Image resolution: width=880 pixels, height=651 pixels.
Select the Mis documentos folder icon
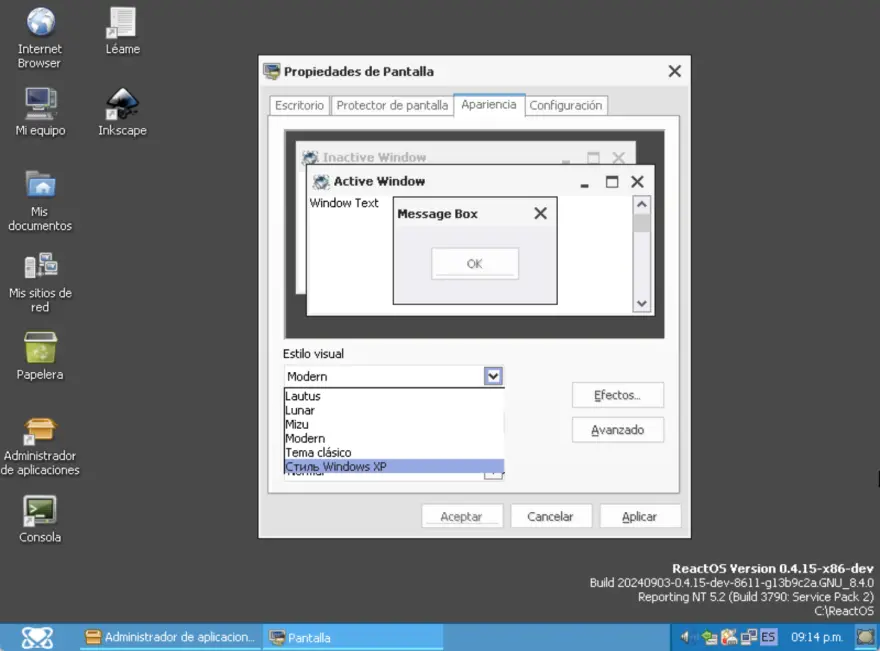click(40, 201)
